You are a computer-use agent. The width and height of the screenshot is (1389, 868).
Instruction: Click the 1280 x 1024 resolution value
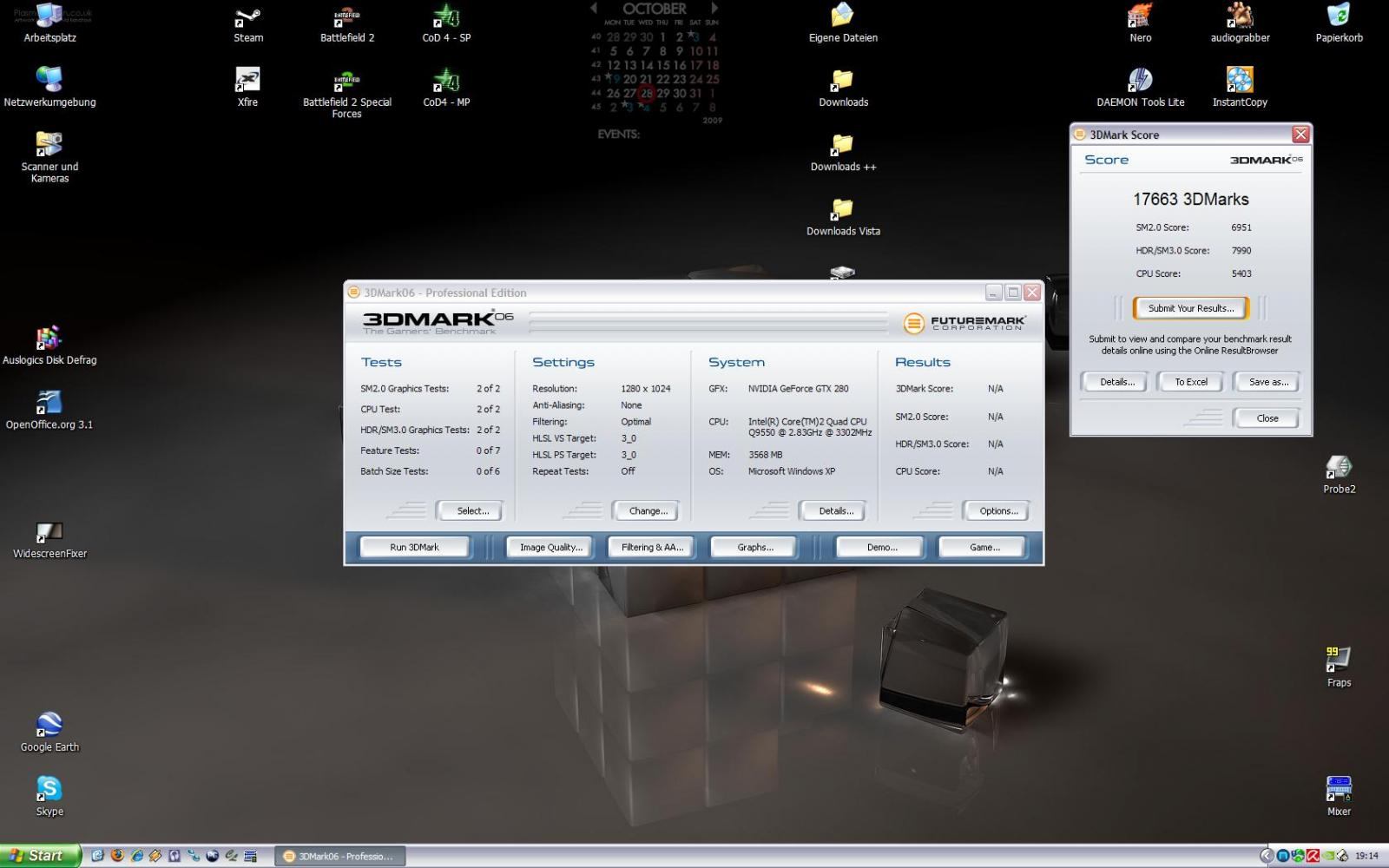pyautogui.click(x=645, y=389)
